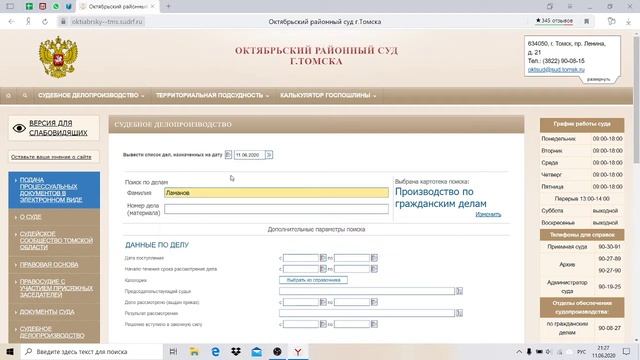Open Правовая основа sidebar item
Viewport: 640px width, 360px height.
[49, 265]
